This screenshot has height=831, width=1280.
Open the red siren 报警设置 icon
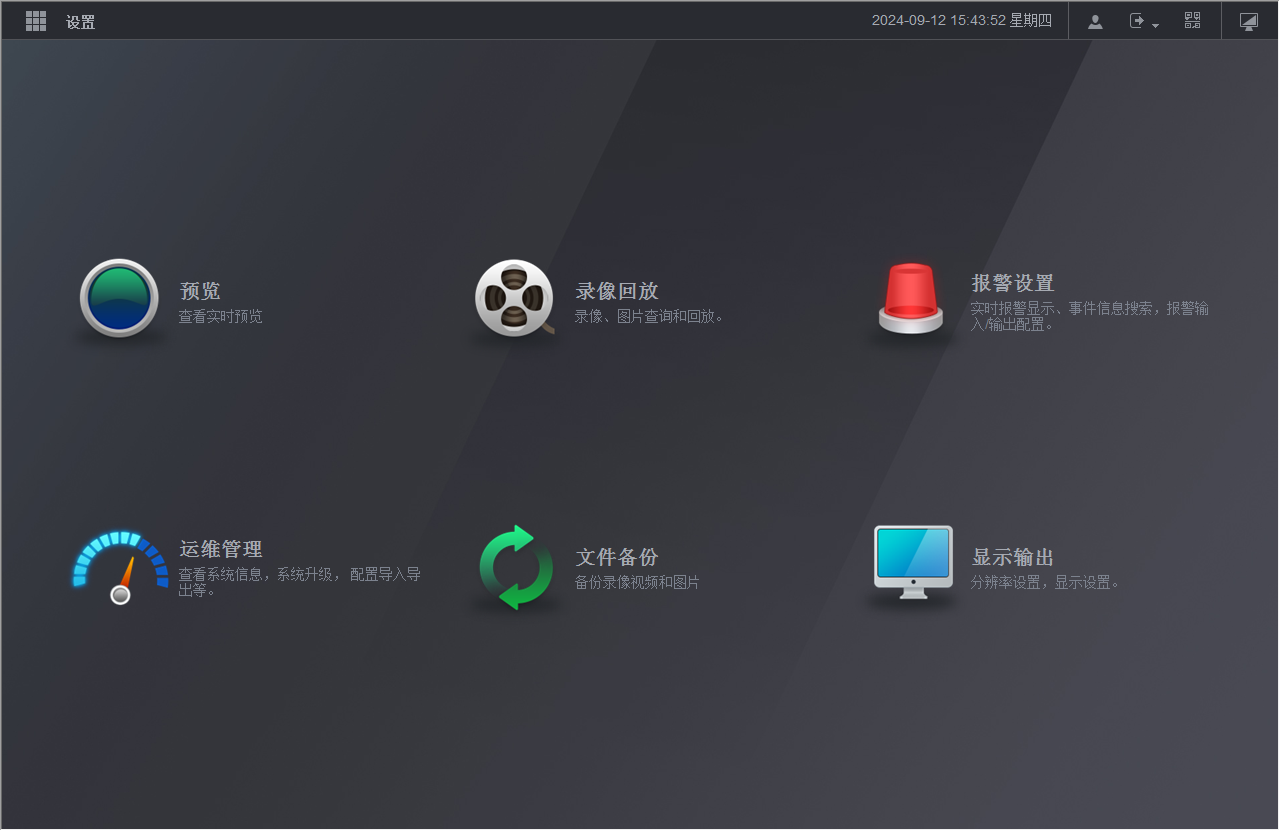pyautogui.click(x=910, y=298)
